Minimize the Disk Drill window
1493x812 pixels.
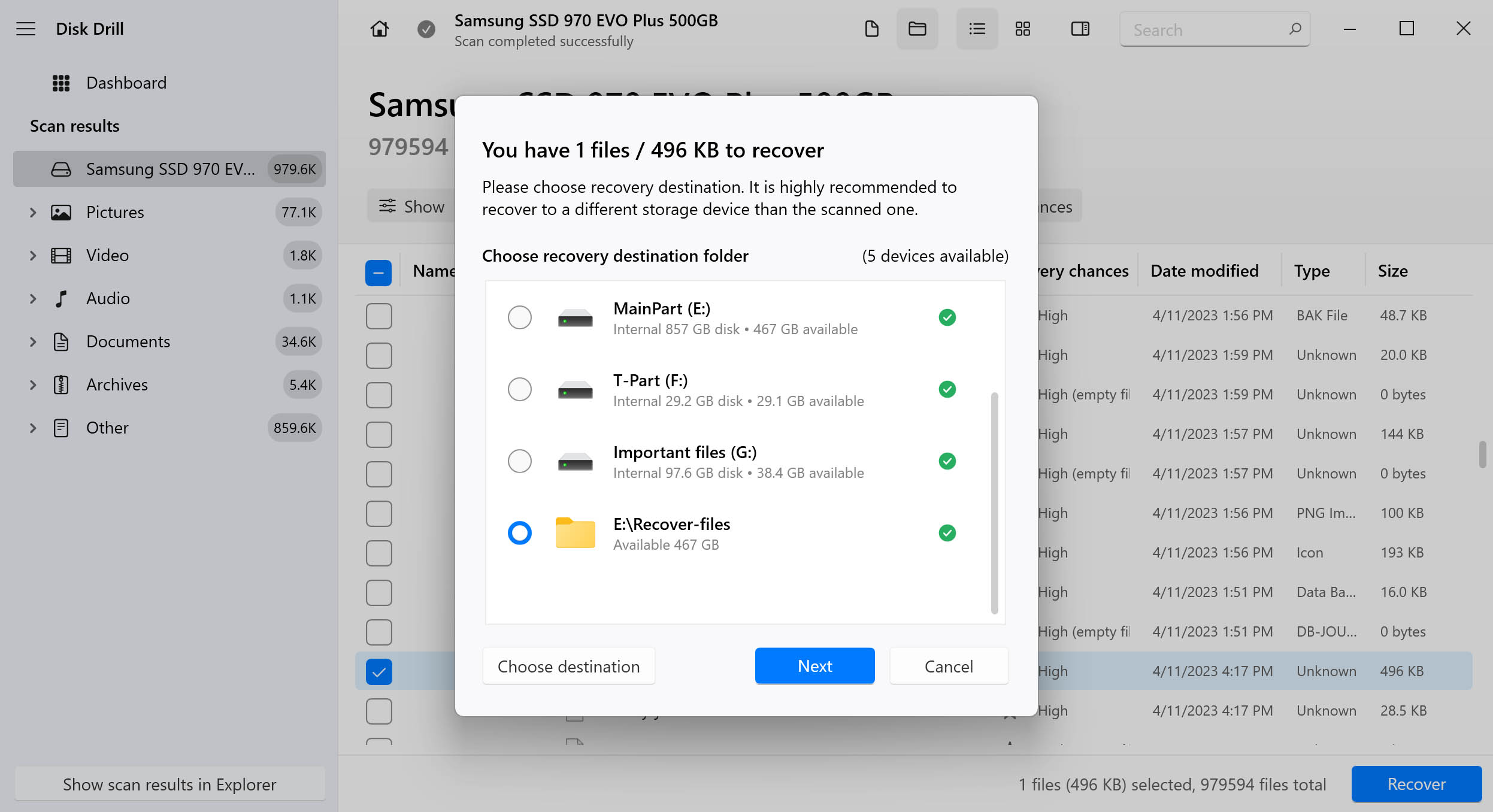(1349, 29)
